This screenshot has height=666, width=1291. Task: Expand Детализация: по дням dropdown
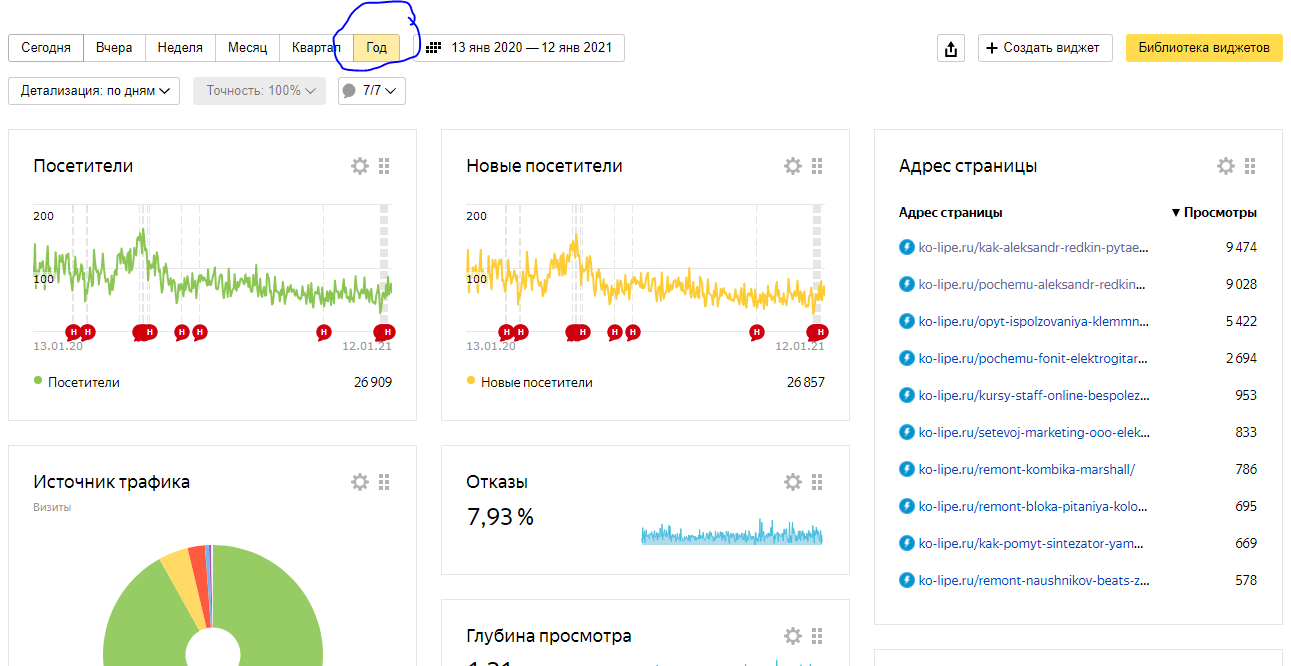point(94,91)
